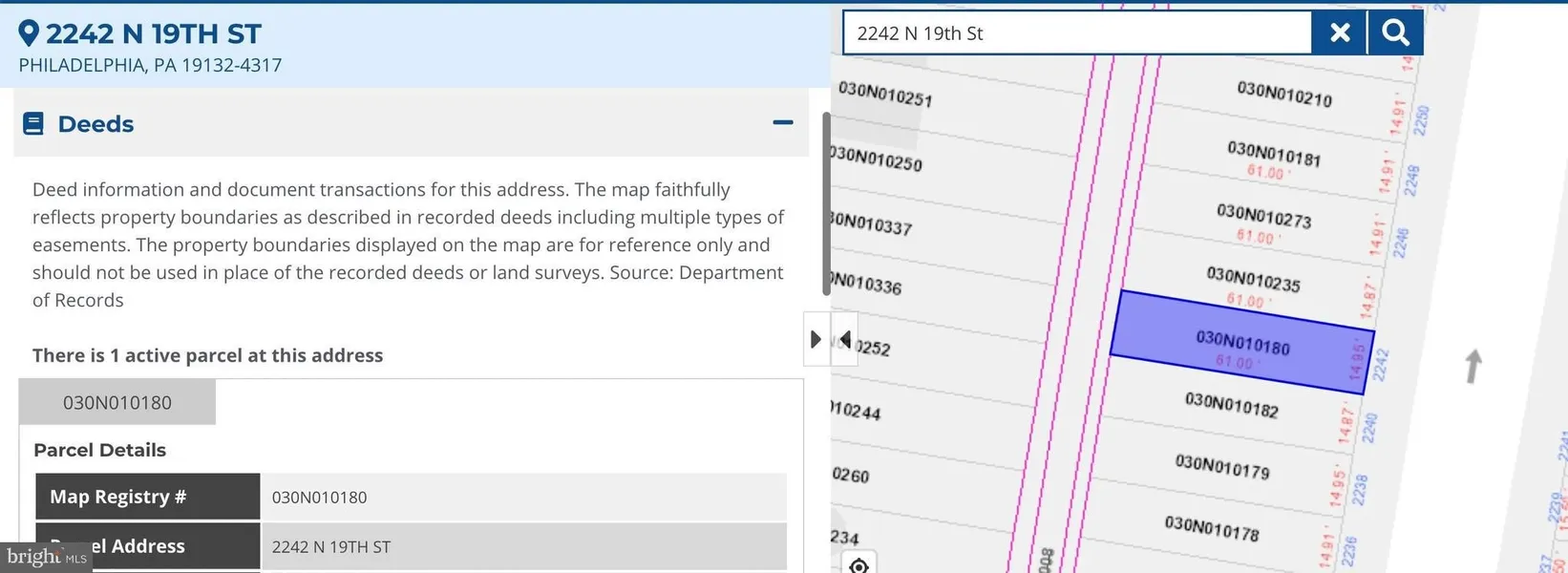The height and width of the screenshot is (573, 1568).
Task: Click the locate-me target icon on map
Action: point(858,565)
